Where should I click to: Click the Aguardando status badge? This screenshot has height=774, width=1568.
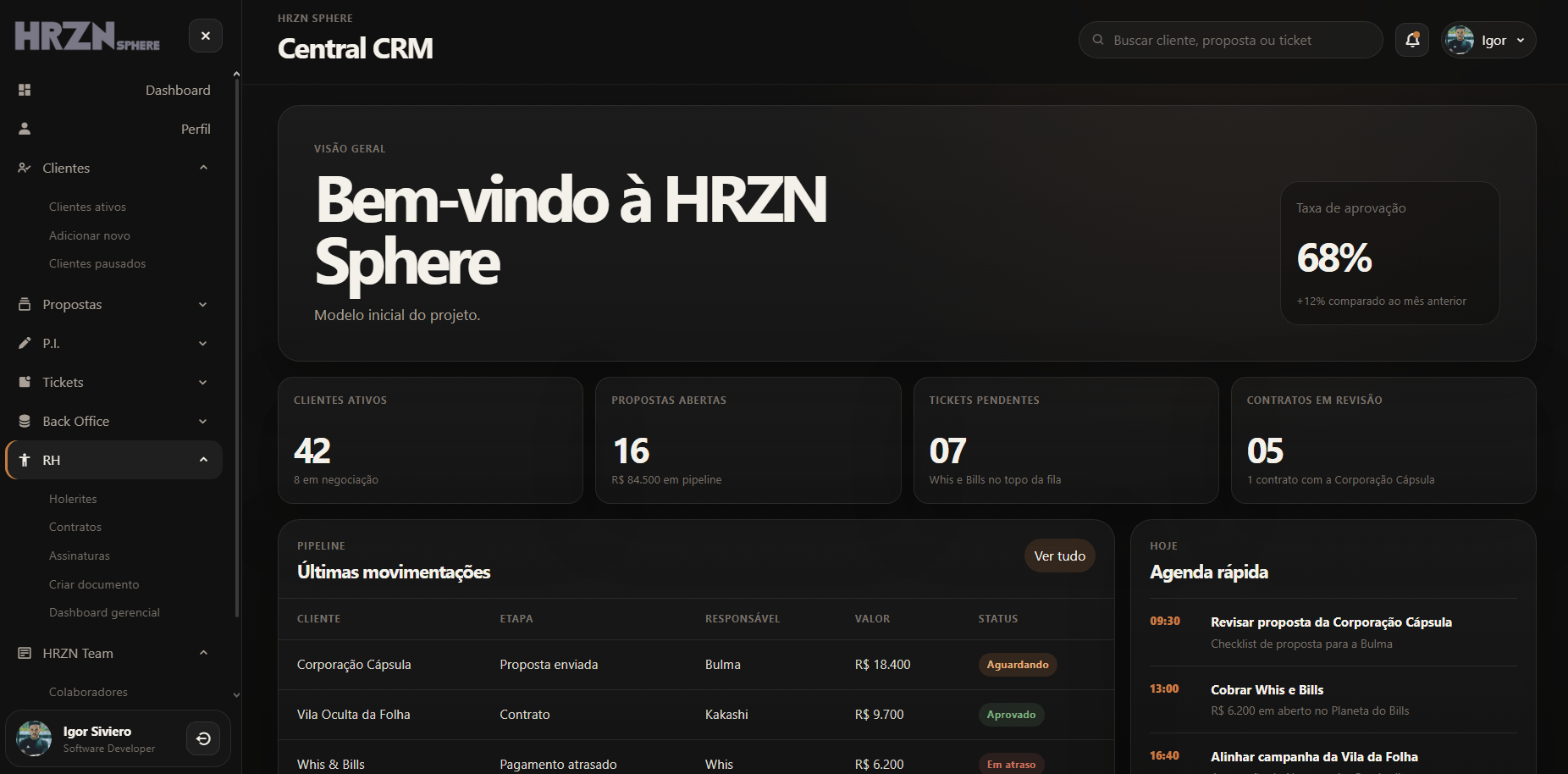pyautogui.click(x=1018, y=665)
